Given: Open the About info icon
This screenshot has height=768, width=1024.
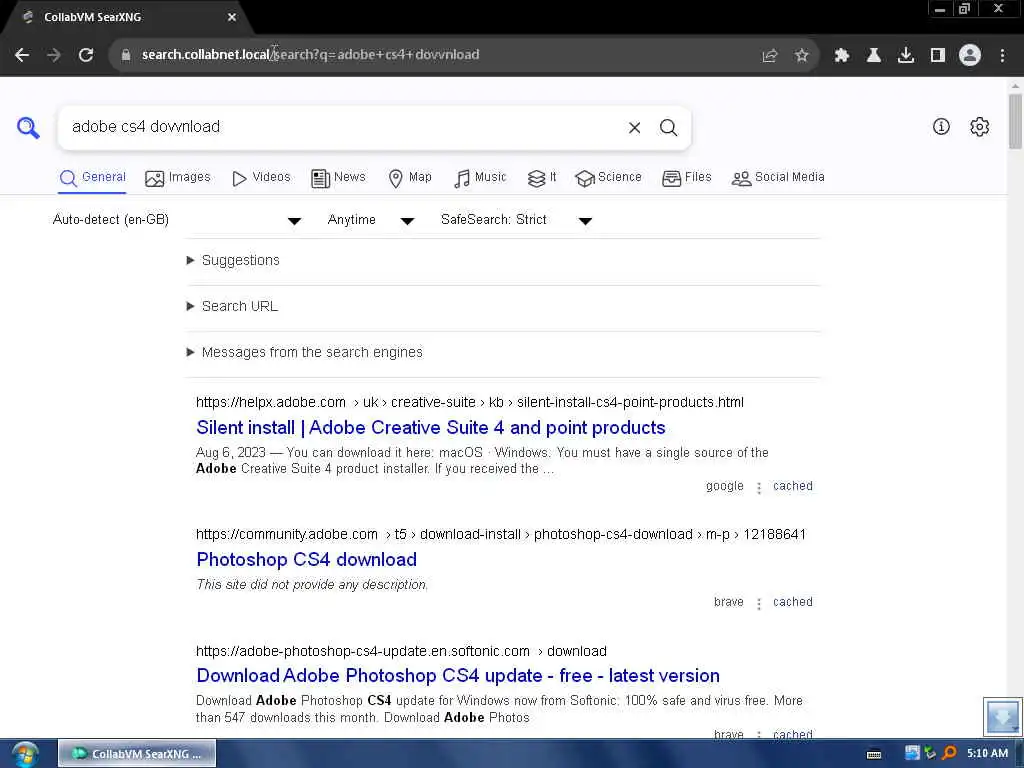Looking at the screenshot, I should pos(941,127).
